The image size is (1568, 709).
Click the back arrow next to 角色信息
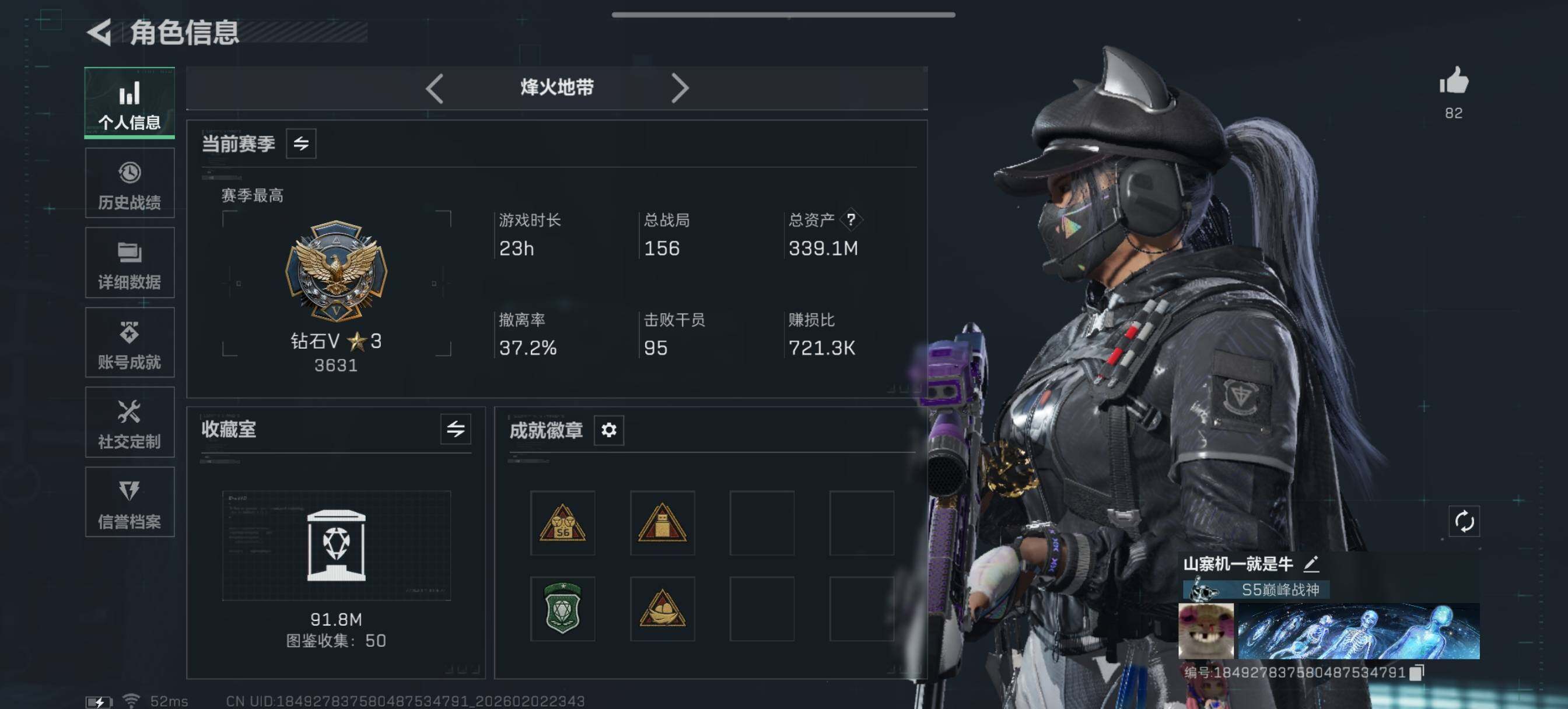99,31
